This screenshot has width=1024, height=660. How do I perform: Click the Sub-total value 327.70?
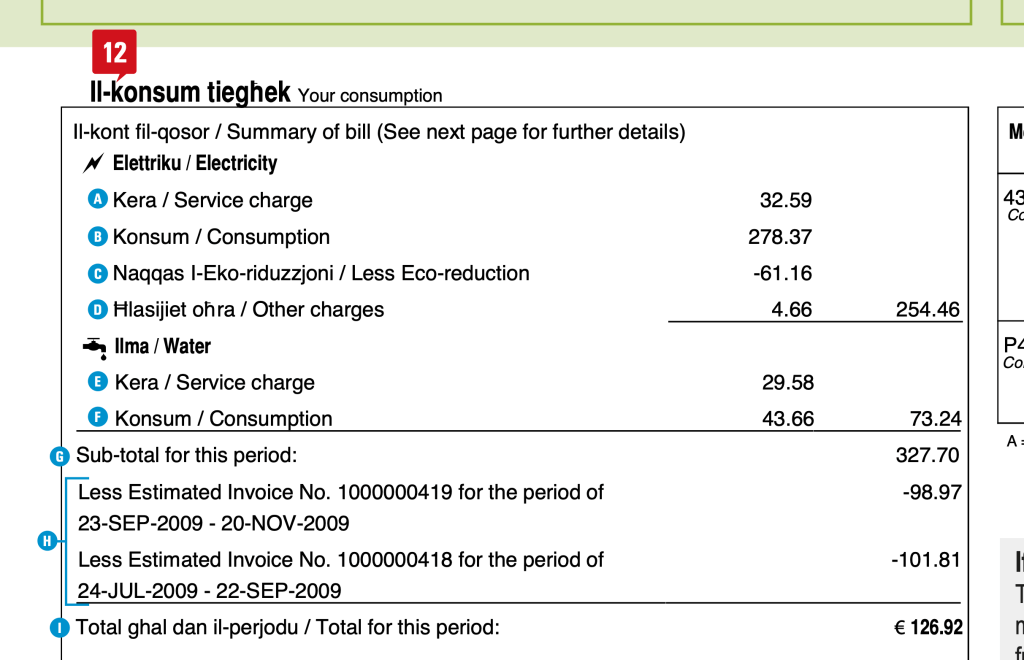927,456
